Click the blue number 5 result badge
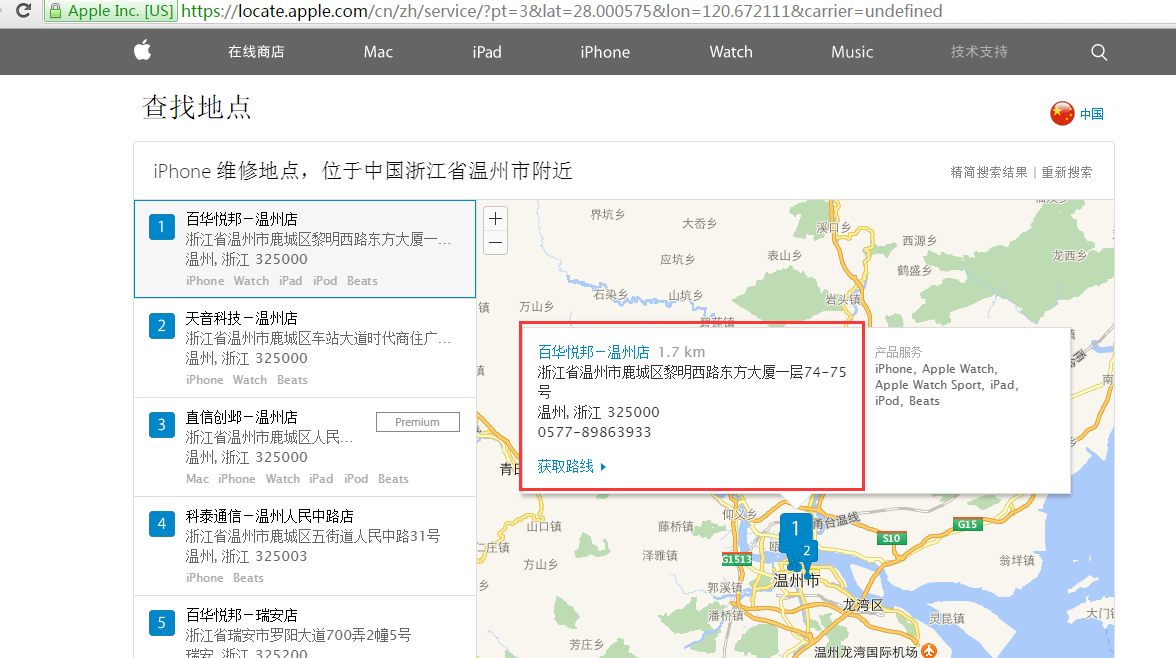1176x658 pixels. coord(161,623)
